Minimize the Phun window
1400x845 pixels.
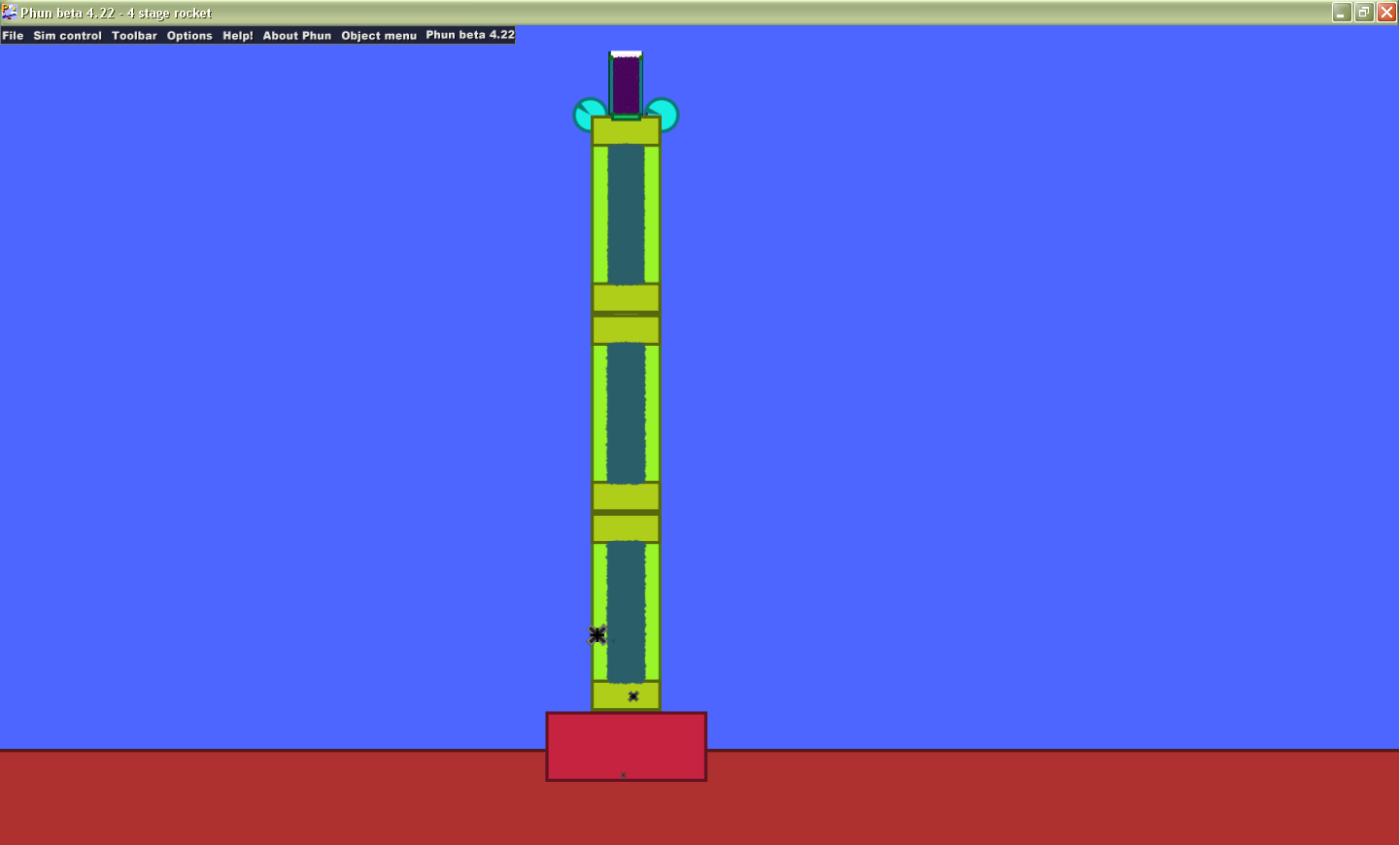pyautogui.click(x=1340, y=12)
